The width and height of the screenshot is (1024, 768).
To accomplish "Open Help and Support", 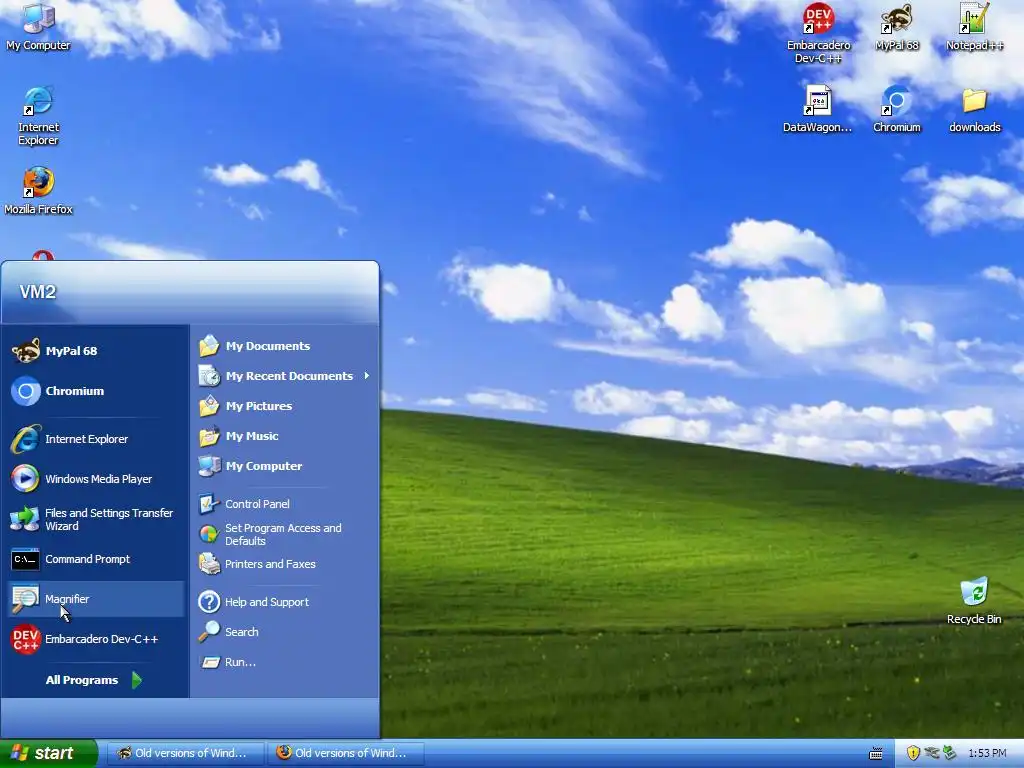I will click(285, 602).
